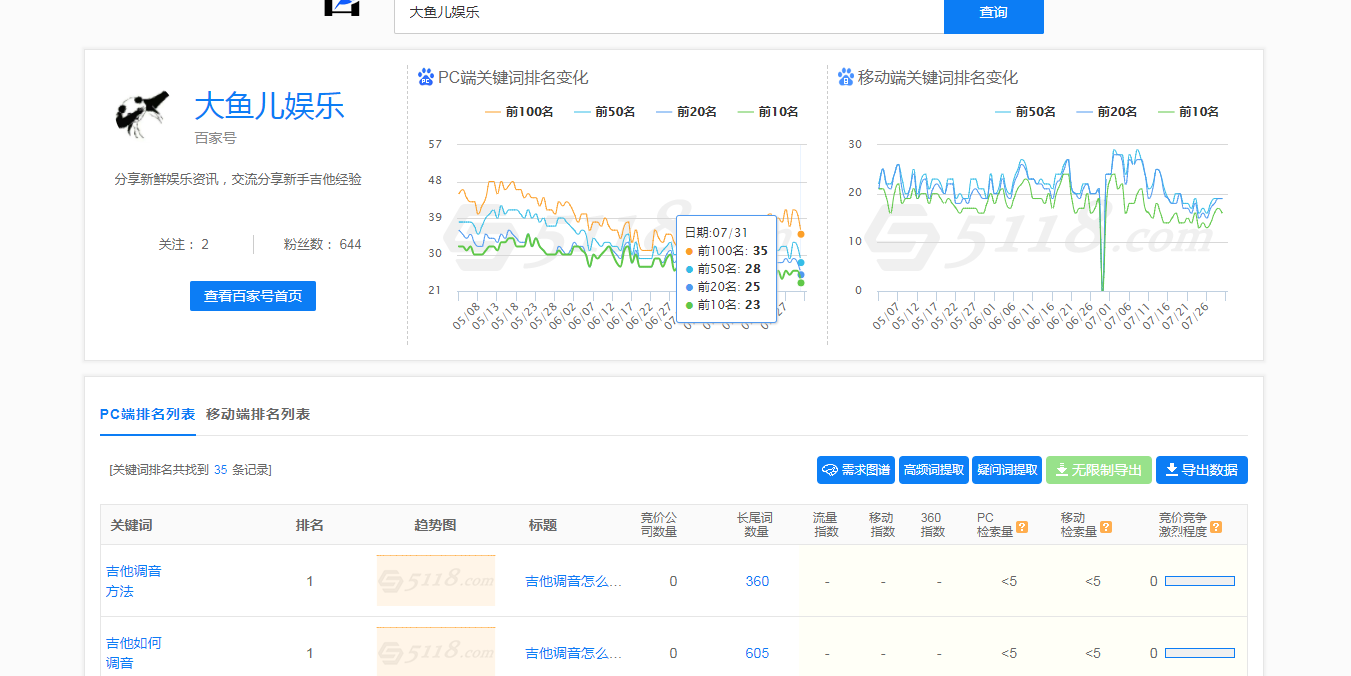
Task: Toggle 前20名 legend in mobile chart
Action: coord(1107,112)
